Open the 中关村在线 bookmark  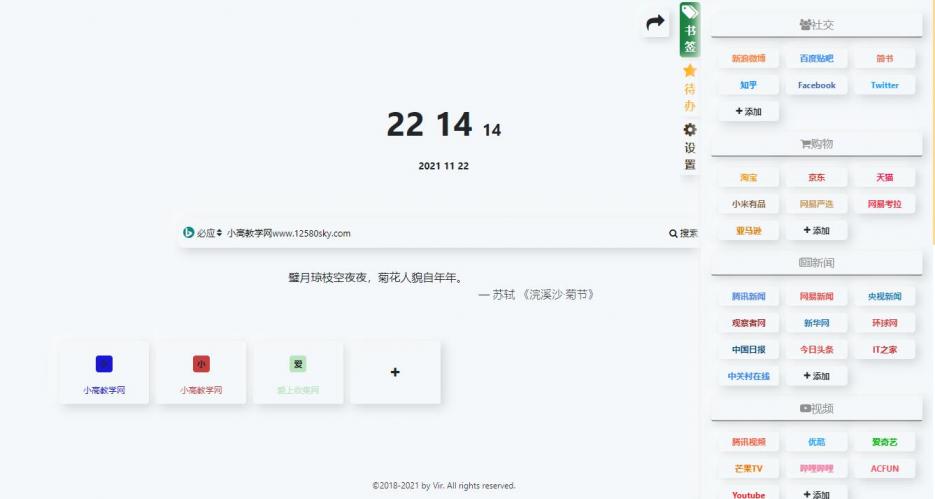click(748, 376)
